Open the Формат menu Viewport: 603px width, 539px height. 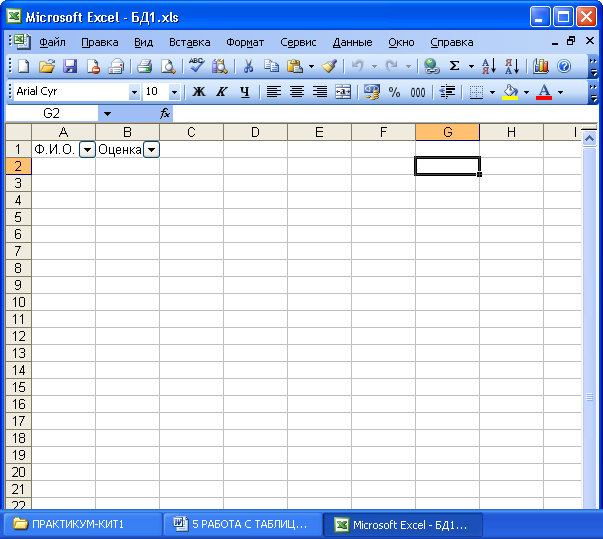(x=245, y=42)
